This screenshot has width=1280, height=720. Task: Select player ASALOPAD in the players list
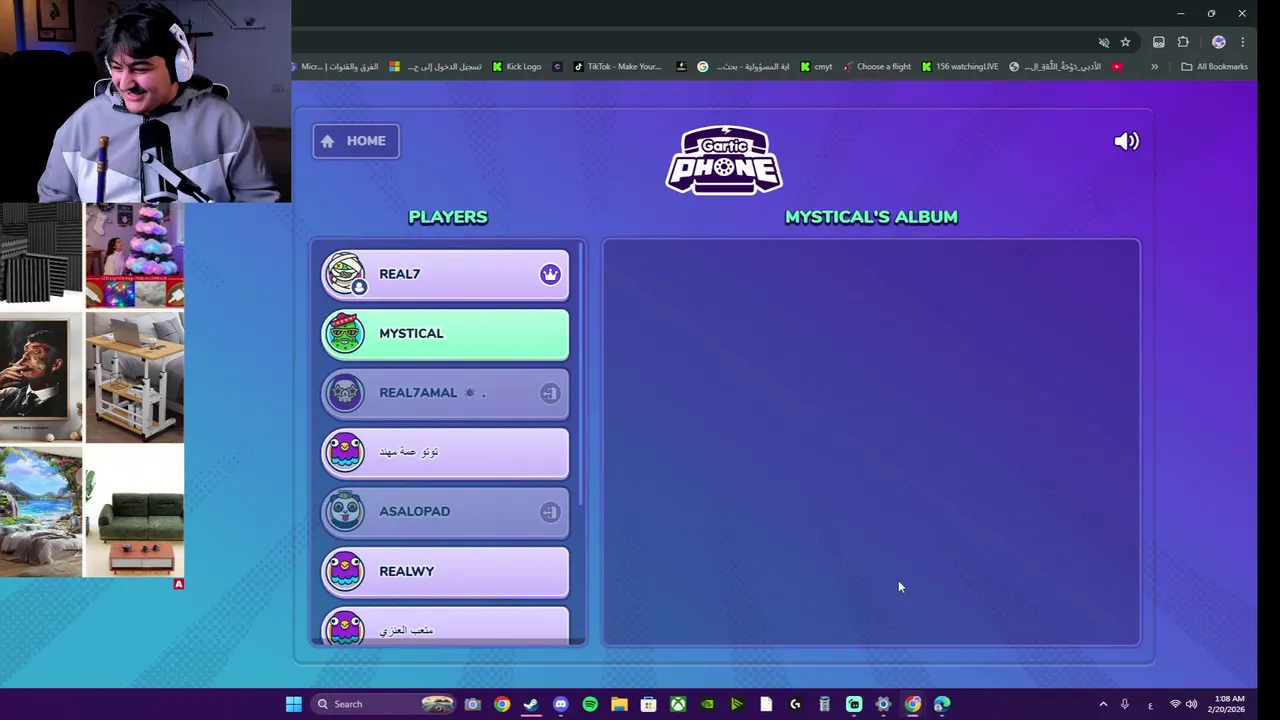[445, 512]
